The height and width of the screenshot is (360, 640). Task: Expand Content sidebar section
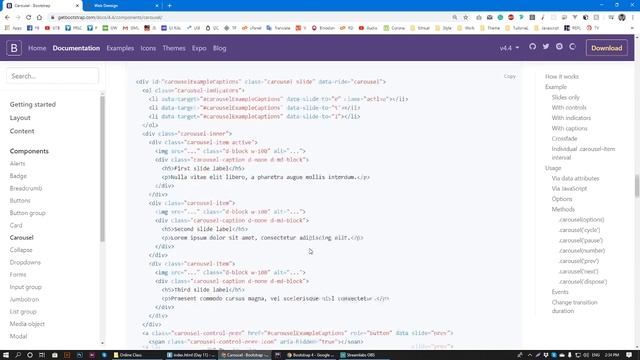[22, 131]
